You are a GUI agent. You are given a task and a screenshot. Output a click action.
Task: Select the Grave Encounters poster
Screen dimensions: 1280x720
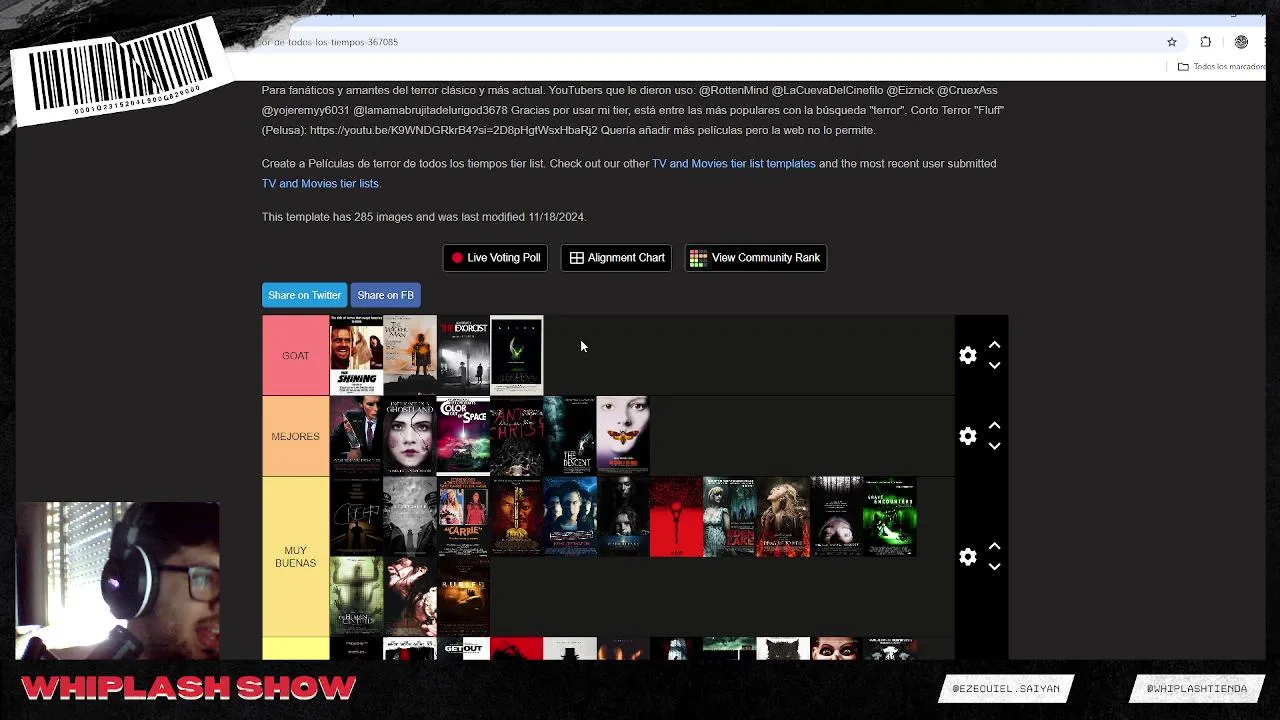890,517
